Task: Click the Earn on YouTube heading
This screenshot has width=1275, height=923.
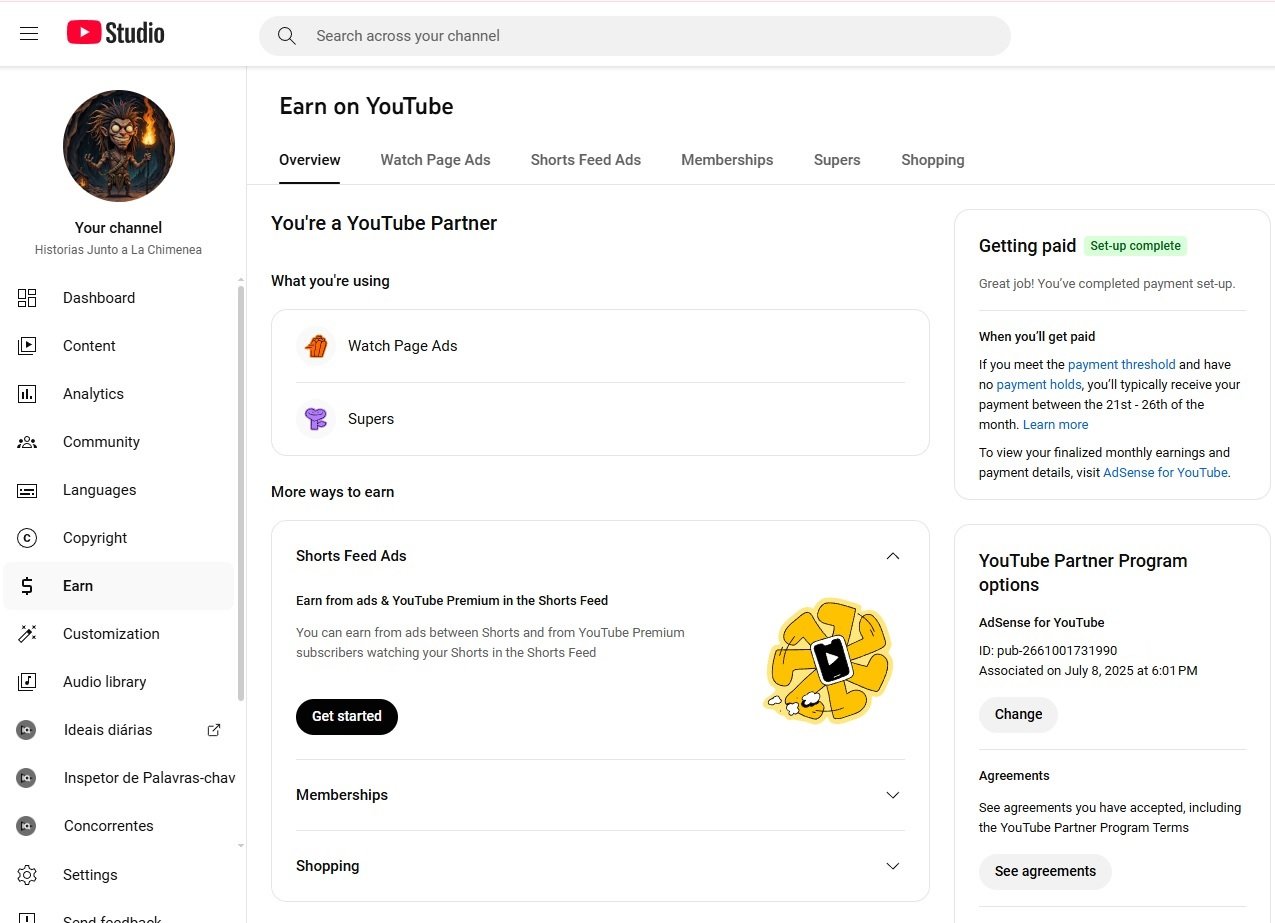Action: (x=366, y=107)
